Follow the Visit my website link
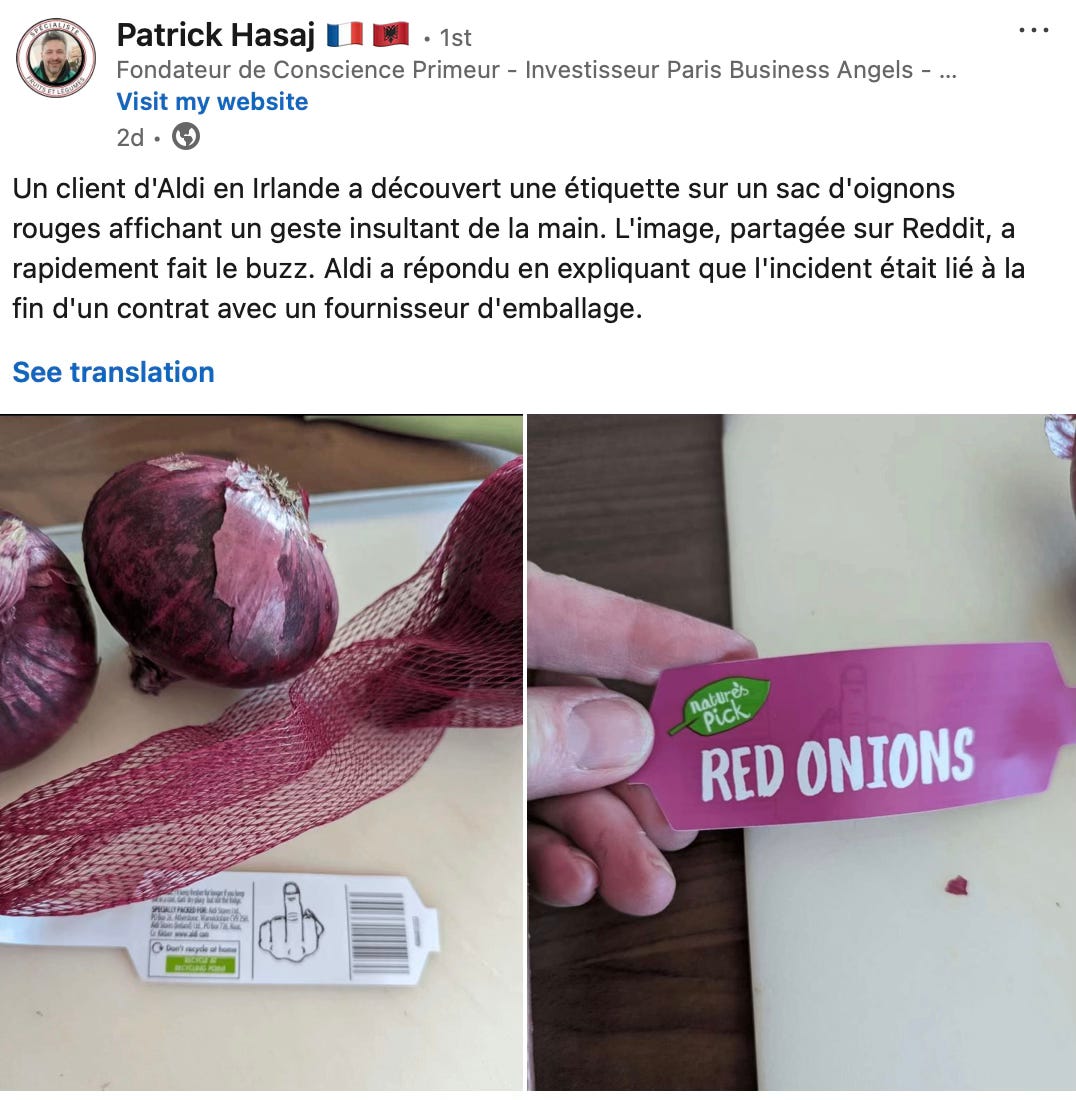Viewport: 1076px width, 1100px height. point(212,102)
